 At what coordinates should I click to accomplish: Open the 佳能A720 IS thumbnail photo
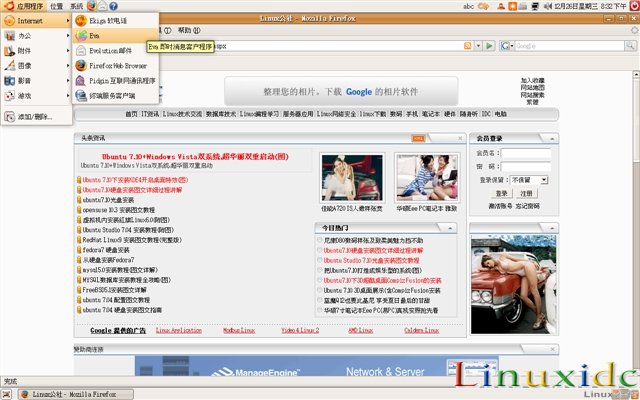352,178
